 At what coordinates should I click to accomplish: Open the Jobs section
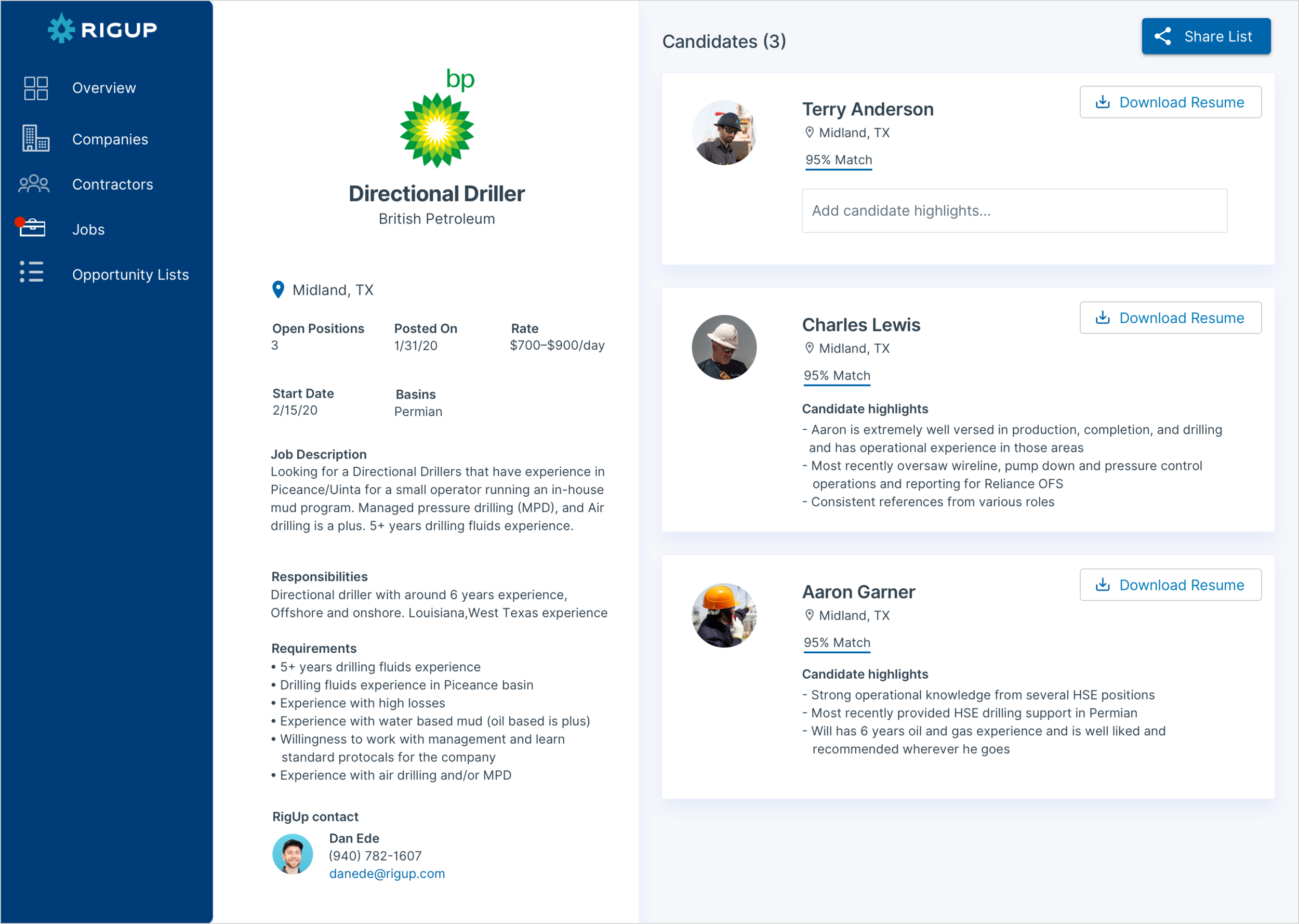tap(89, 229)
